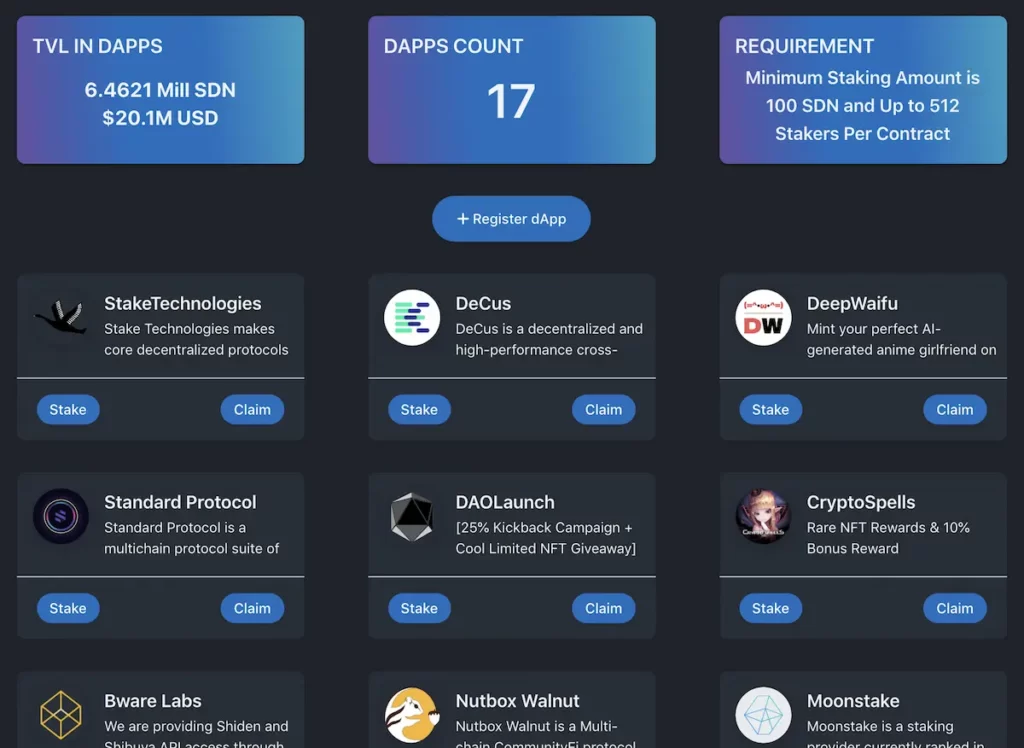Click the 6.4621 Mill SDN value
Image resolution: width=1024 pixels, height=748 pixels.
(x=160, y=90)
